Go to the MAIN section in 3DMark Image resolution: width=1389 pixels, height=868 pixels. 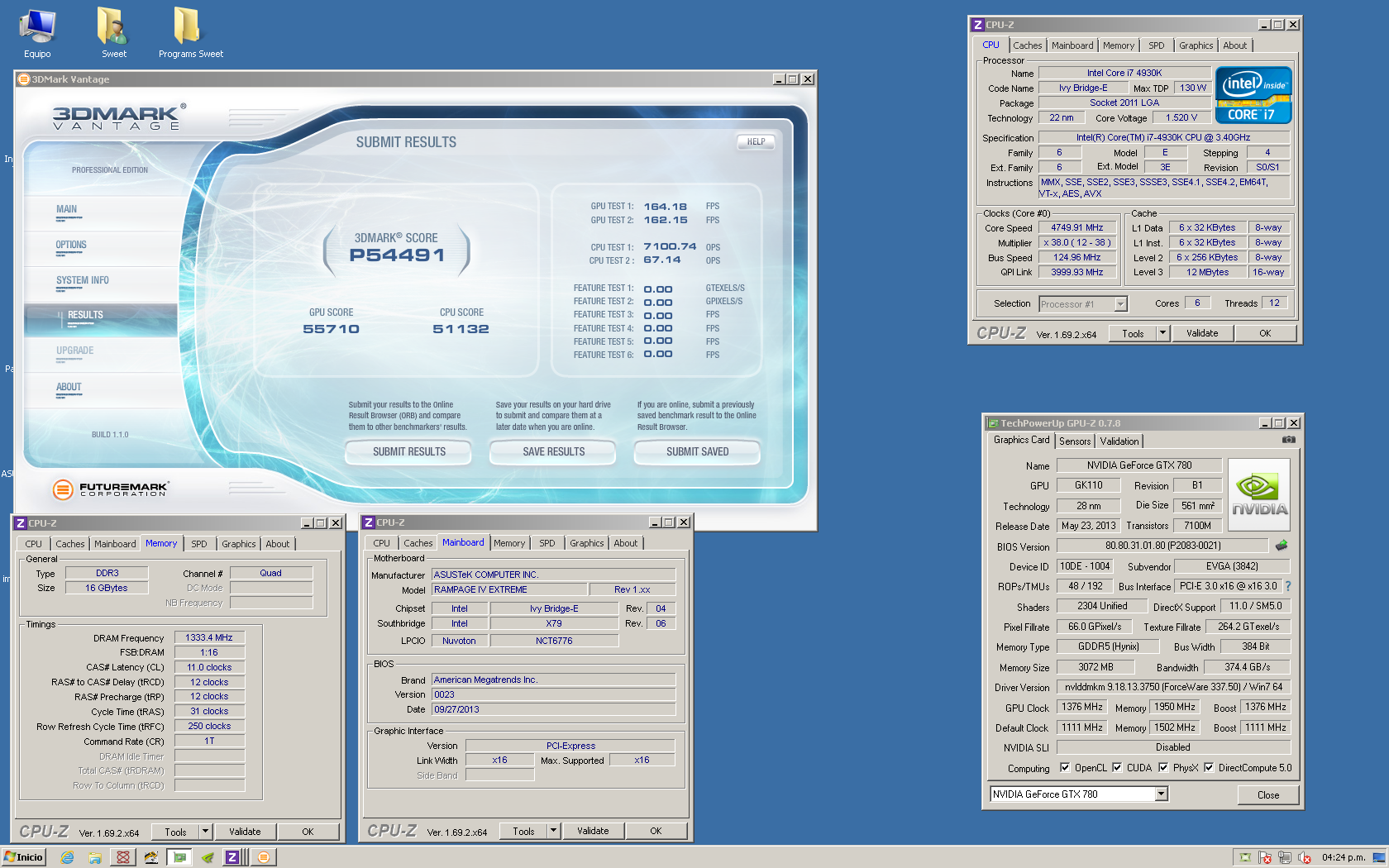(66, 210)
